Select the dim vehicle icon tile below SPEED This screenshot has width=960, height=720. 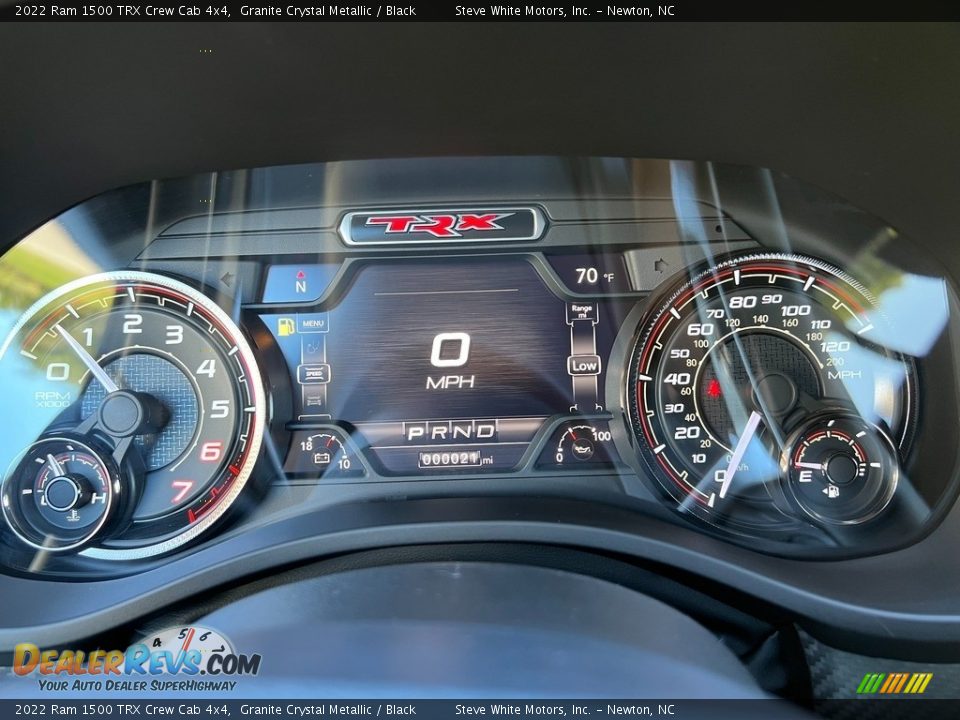point(313,400)
